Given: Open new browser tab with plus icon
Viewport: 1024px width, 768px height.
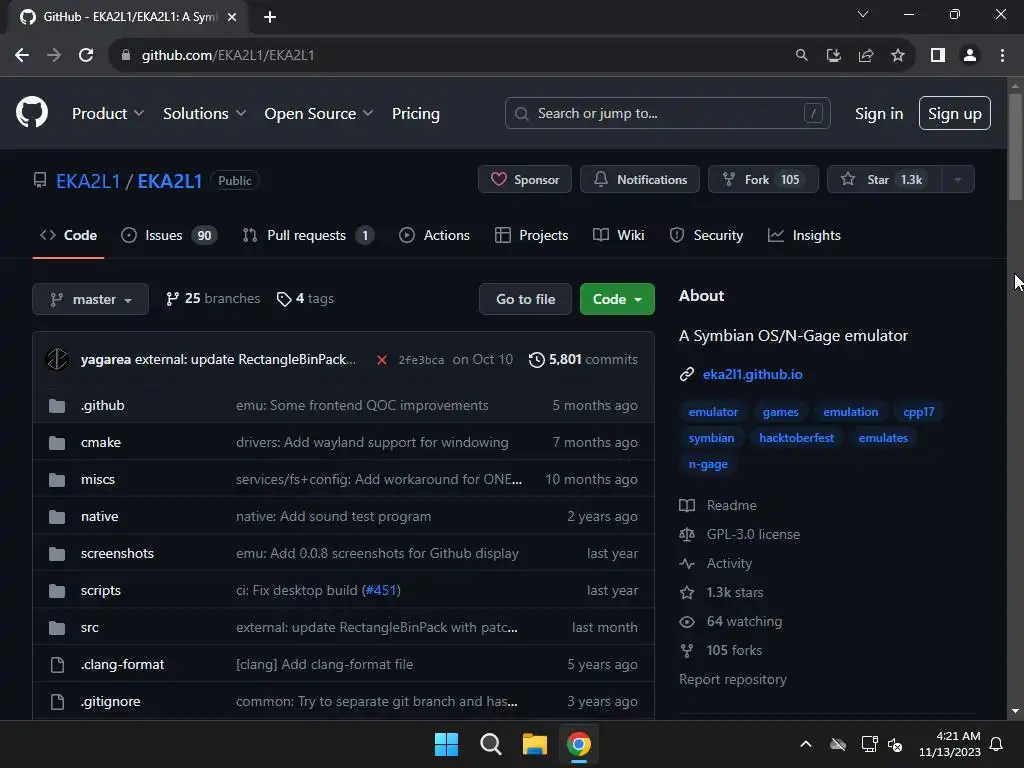Looking at the screenshot, I should [270, 17].
